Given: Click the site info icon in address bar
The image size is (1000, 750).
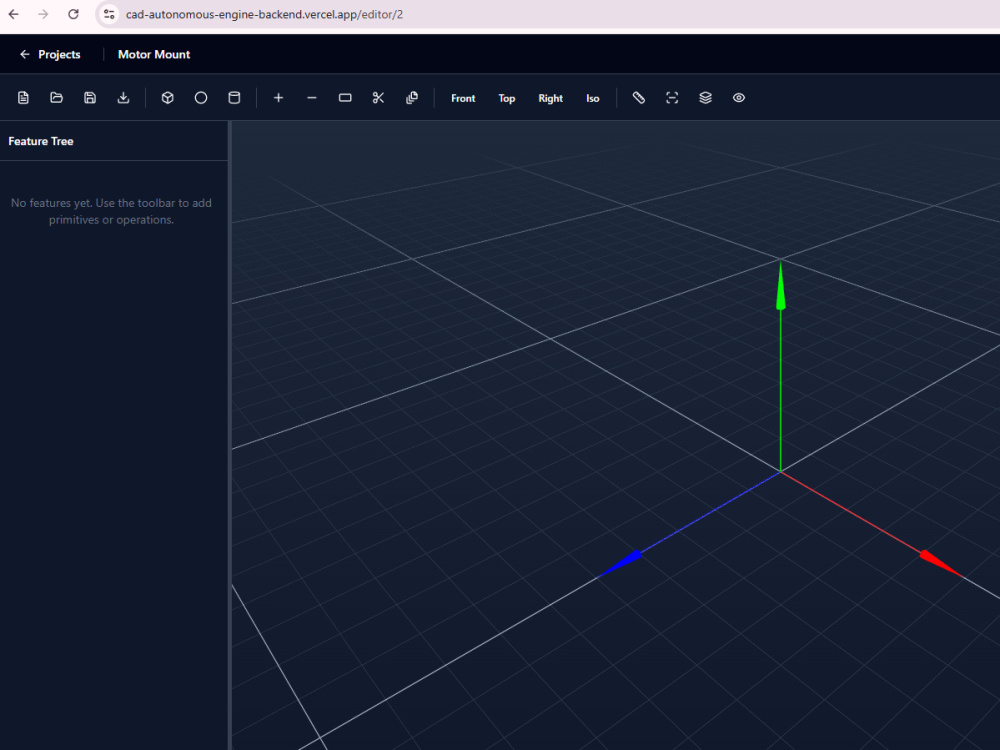Looking at the screenshot, I should [x=109, y=14].
